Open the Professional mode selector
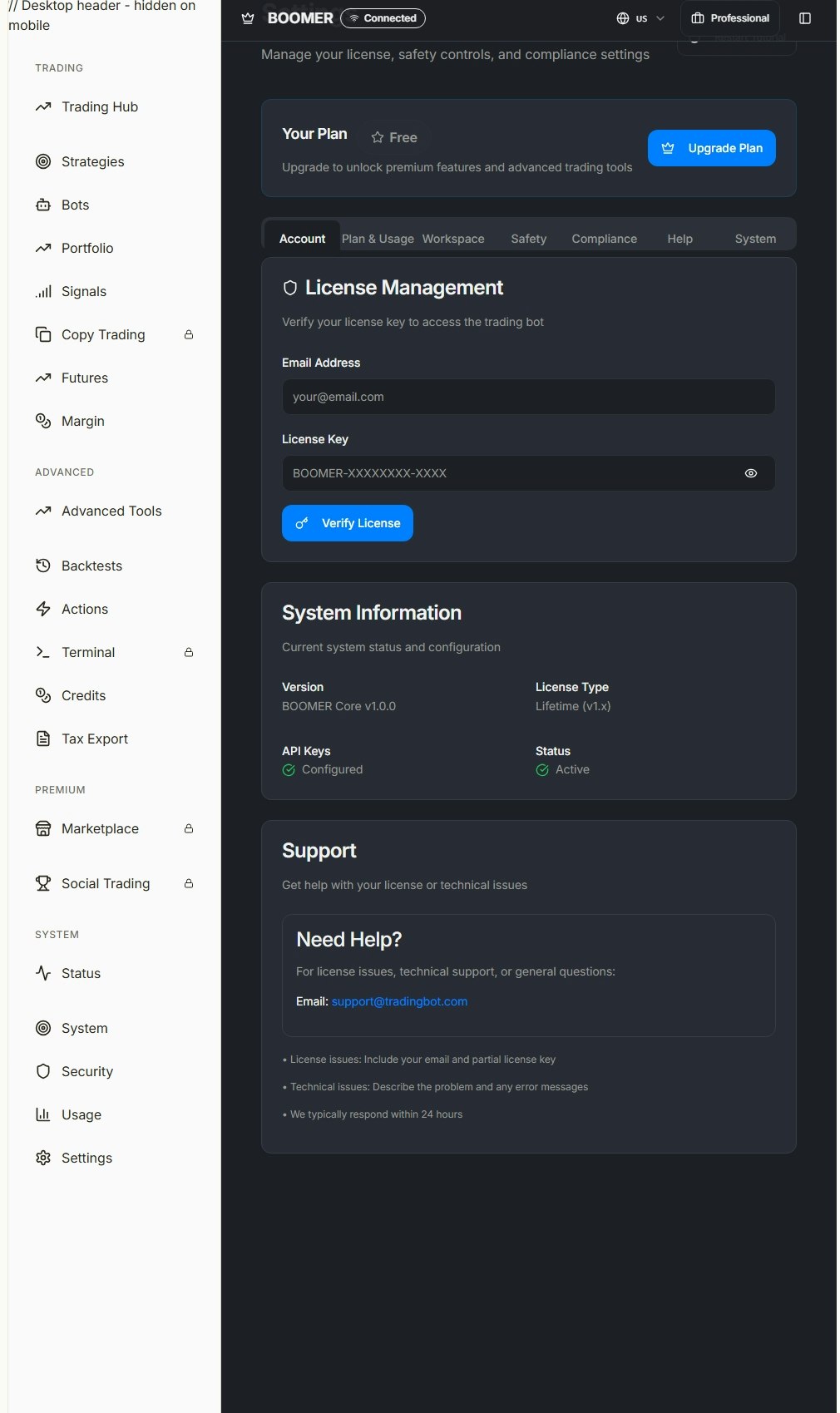This screenshot has height=1413, width=840. pos(730,18)
